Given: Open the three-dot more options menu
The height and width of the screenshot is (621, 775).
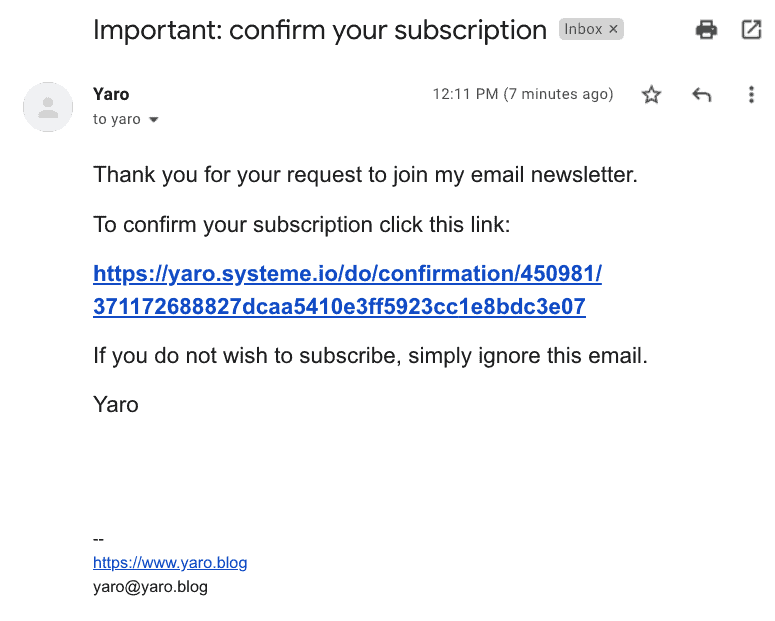Looking at the screenshot, I should (x=751, y=95).
